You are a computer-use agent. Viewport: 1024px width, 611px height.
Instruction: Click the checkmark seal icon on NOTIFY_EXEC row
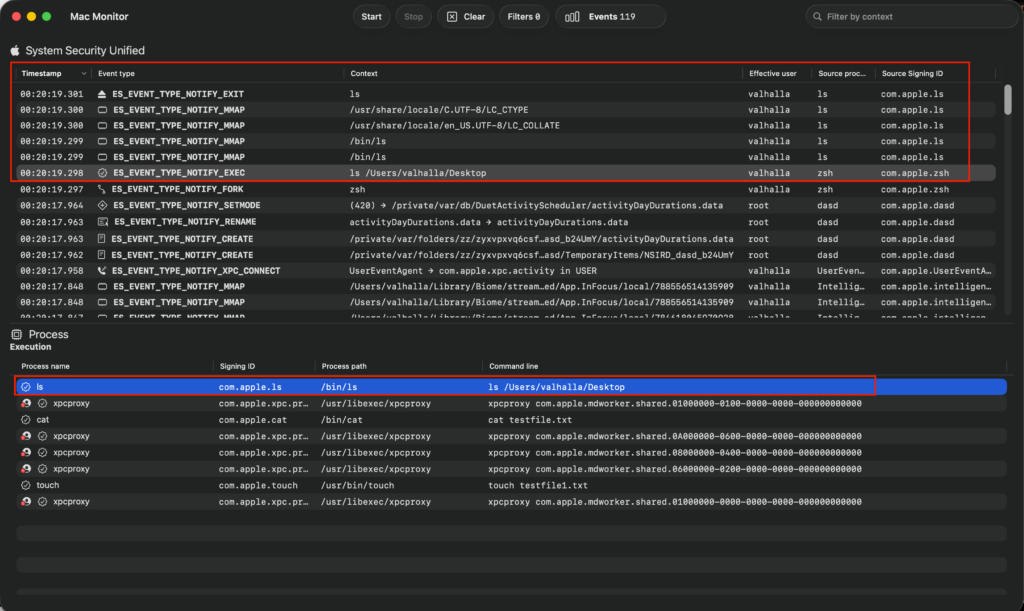pyautogui.click(x=102, y=173)
